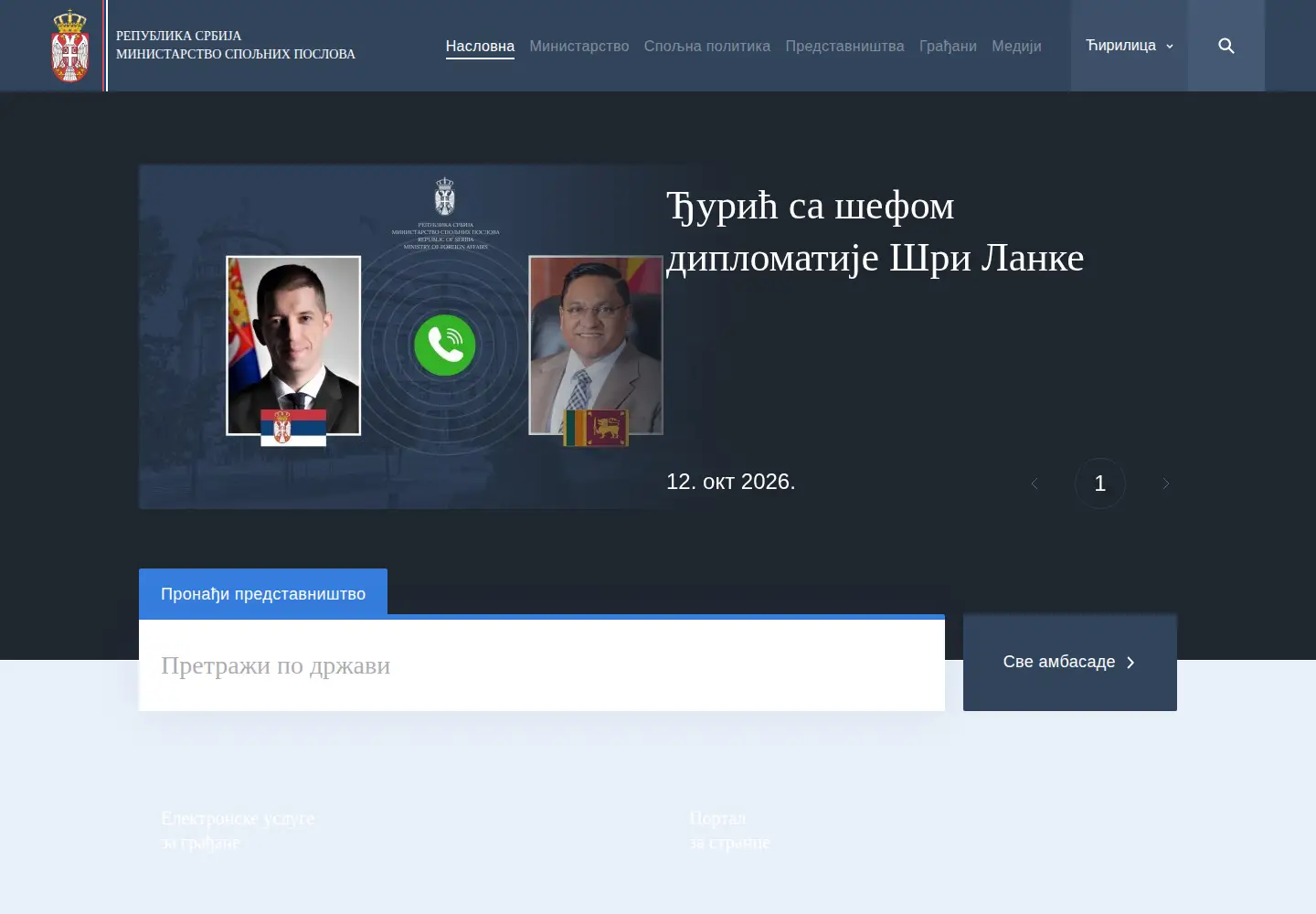Viewport: 1316px width, 914px height.
Task: Go to the next slide arrow
Action: [x=1166, y=484]
